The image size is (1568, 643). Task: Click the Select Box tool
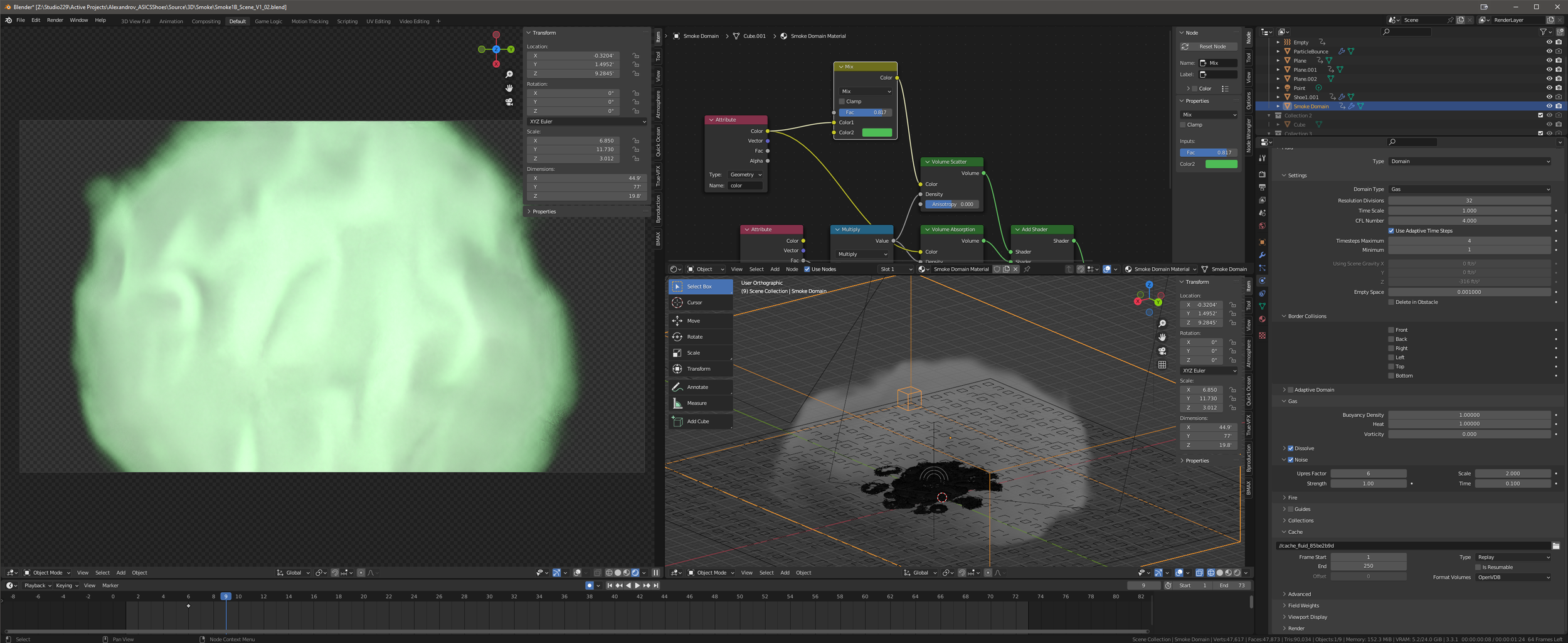tap(699, 287)
